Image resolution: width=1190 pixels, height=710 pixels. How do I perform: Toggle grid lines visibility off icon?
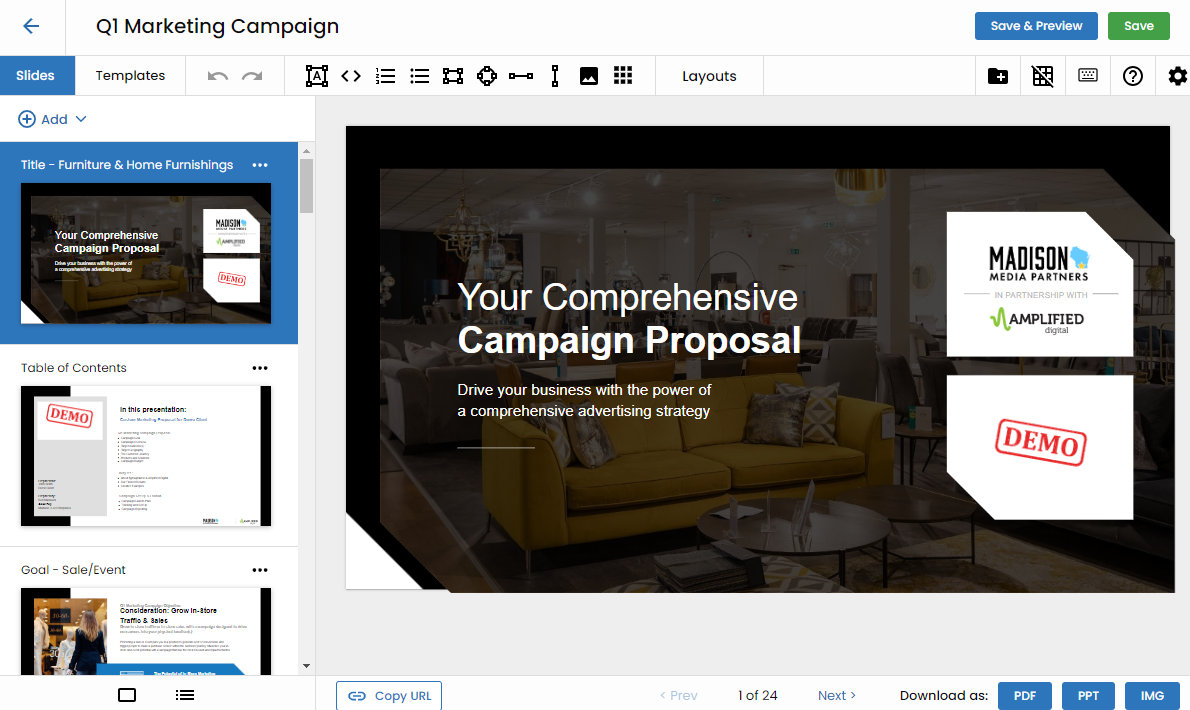click(1043, 76)
